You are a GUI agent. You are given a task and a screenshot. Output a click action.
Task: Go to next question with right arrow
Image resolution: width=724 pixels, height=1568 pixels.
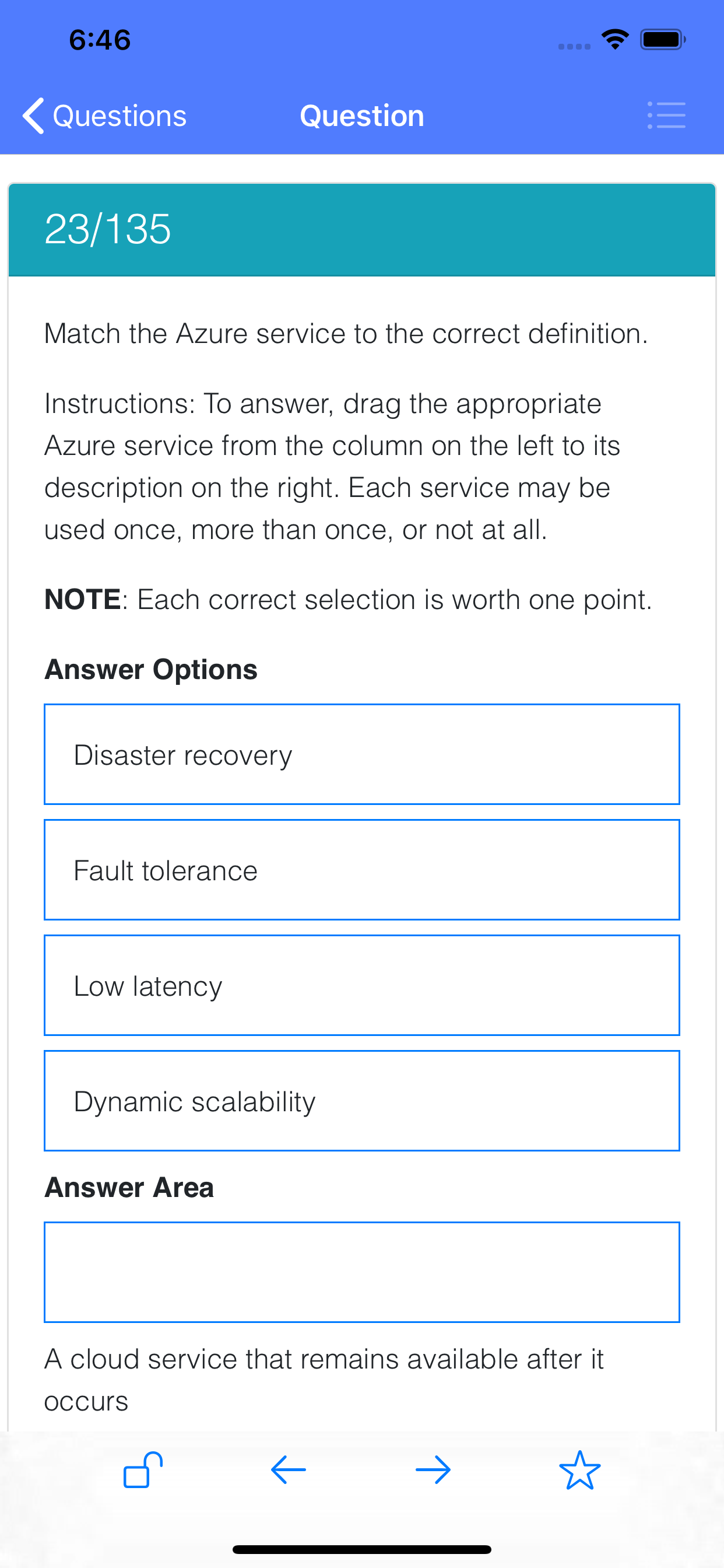(433, 1470)
